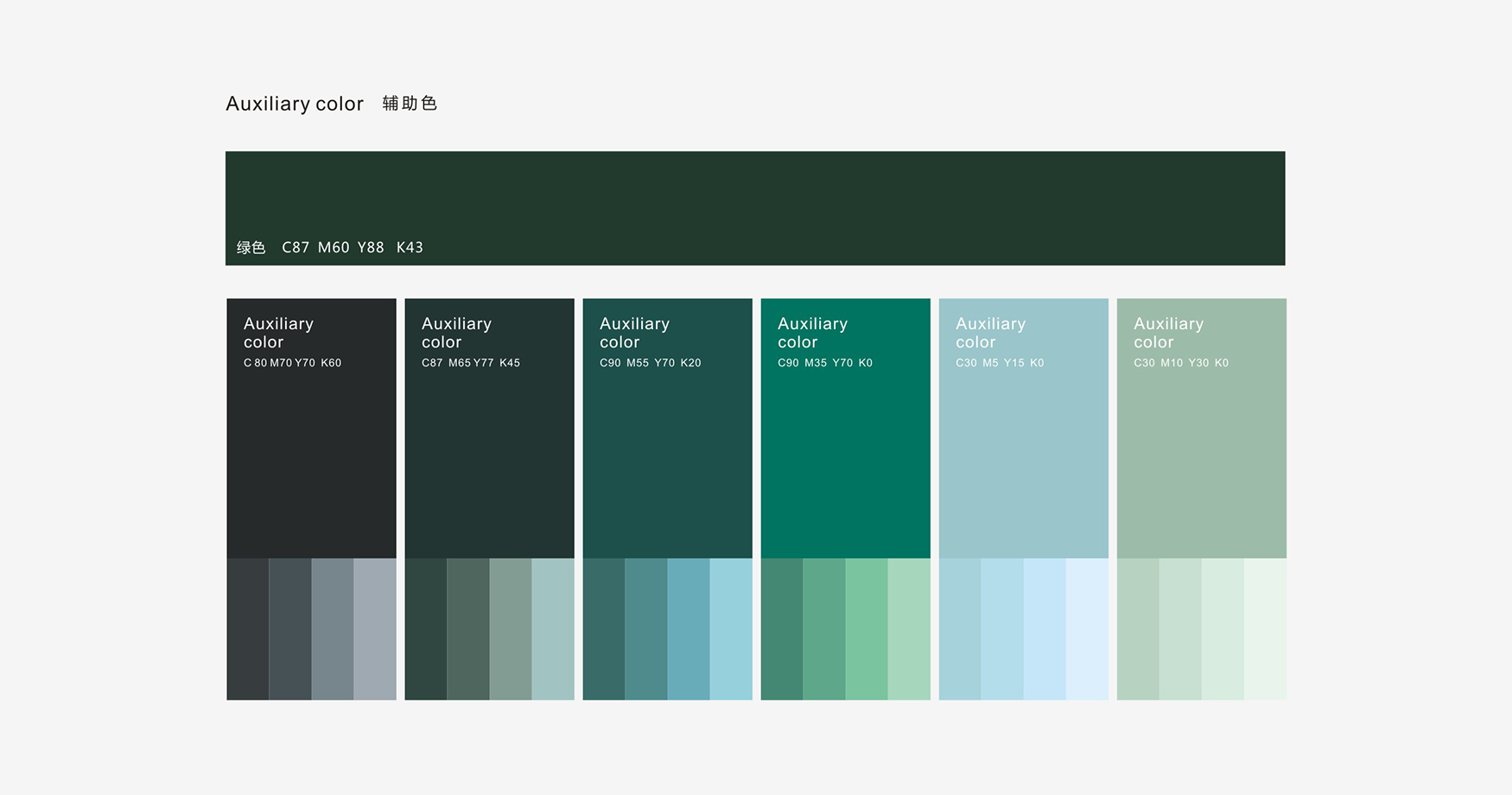Select the C87 M65 Y77 K45 swatch

[489, 428]
